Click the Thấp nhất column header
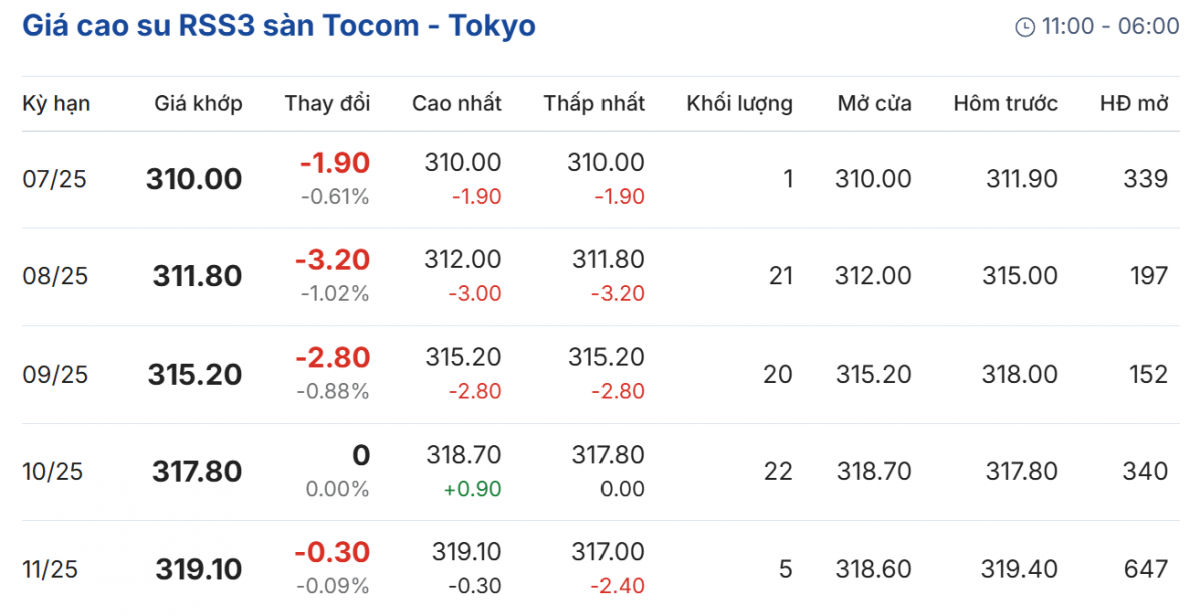 pos(594,103)
